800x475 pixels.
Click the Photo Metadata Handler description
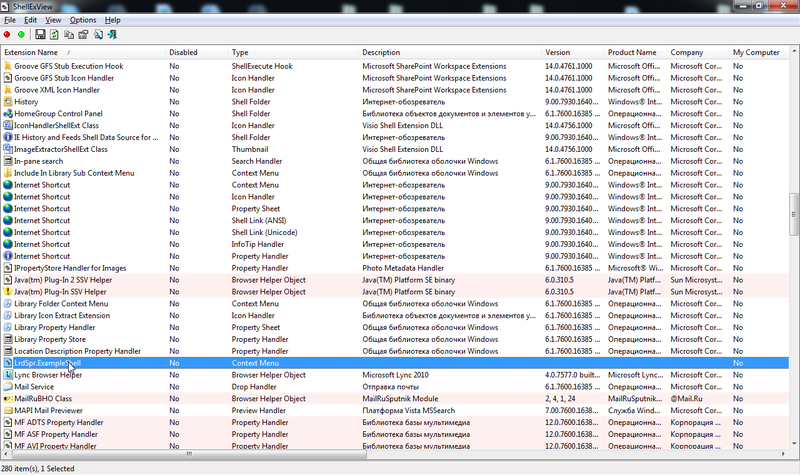tap(403, 268)
